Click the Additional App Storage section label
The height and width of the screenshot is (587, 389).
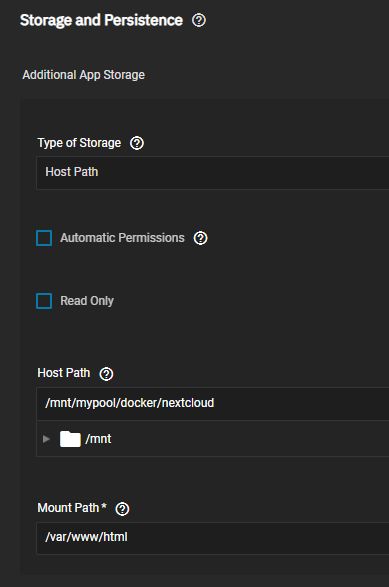tap(83, 75)
